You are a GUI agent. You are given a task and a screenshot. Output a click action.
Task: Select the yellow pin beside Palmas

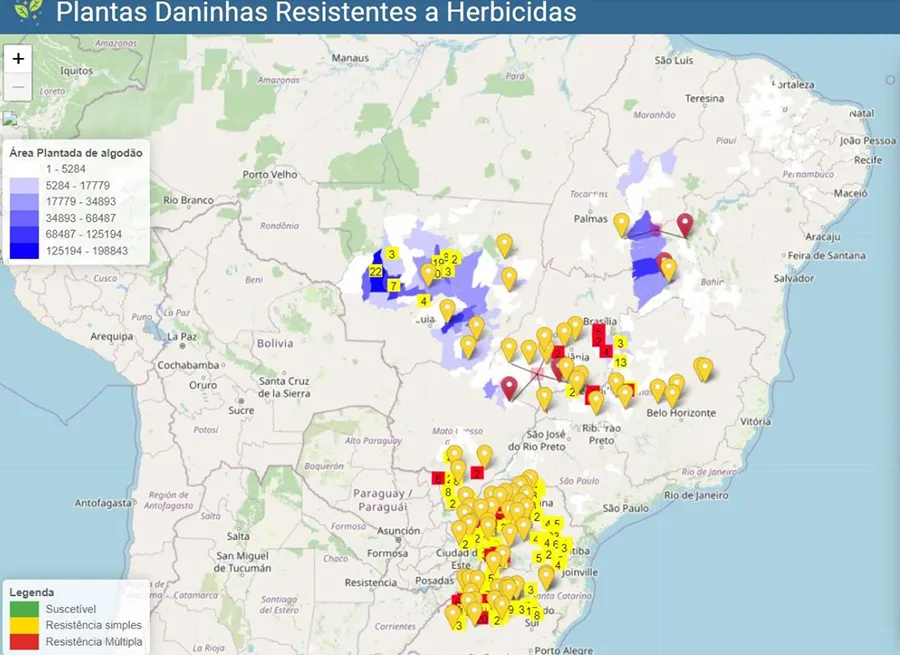[622, 225]
